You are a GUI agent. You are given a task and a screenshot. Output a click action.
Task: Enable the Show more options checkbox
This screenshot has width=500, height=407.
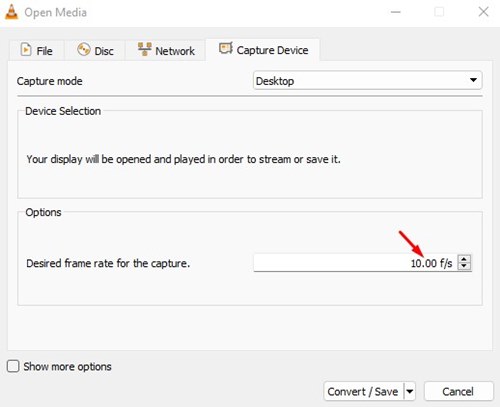[x=13, y=366]
